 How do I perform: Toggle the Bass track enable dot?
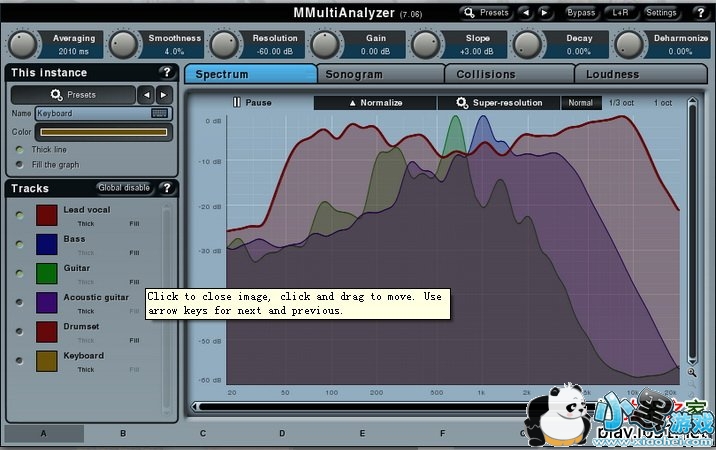(20, 244)
